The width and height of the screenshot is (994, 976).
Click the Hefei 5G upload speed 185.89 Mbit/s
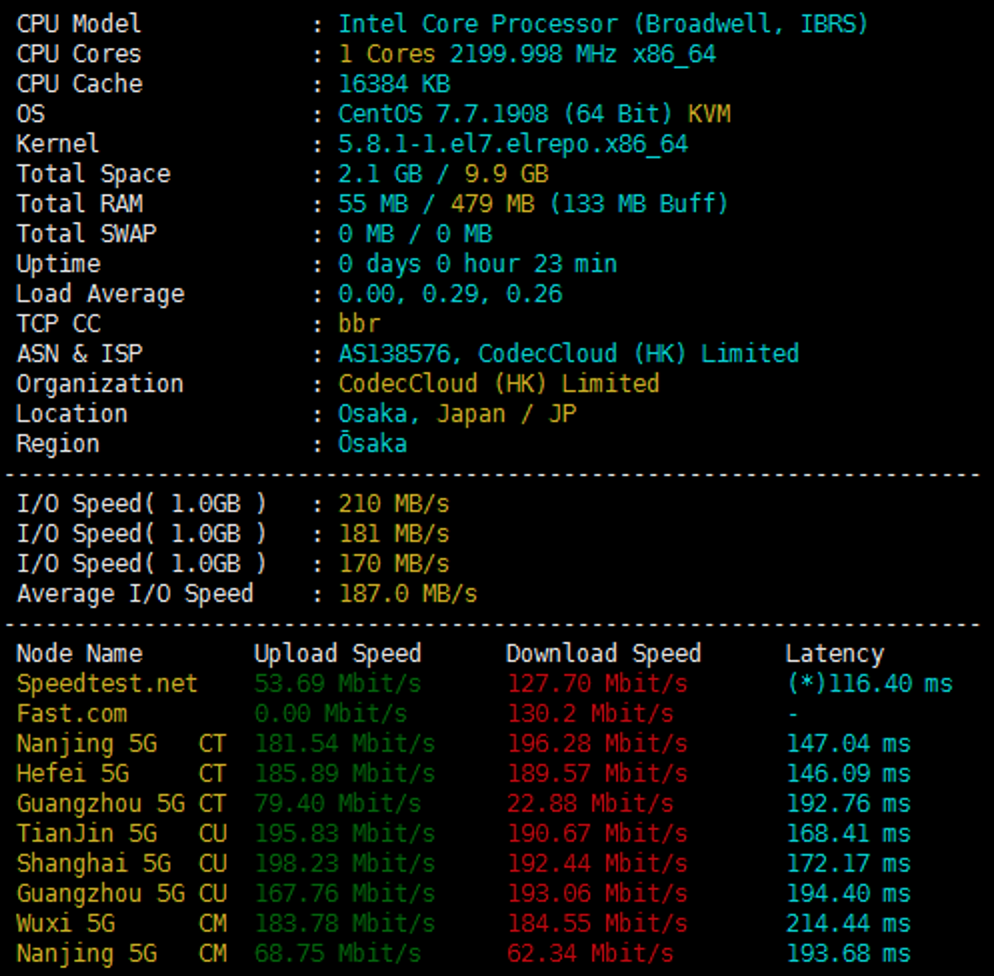point(344,774)
